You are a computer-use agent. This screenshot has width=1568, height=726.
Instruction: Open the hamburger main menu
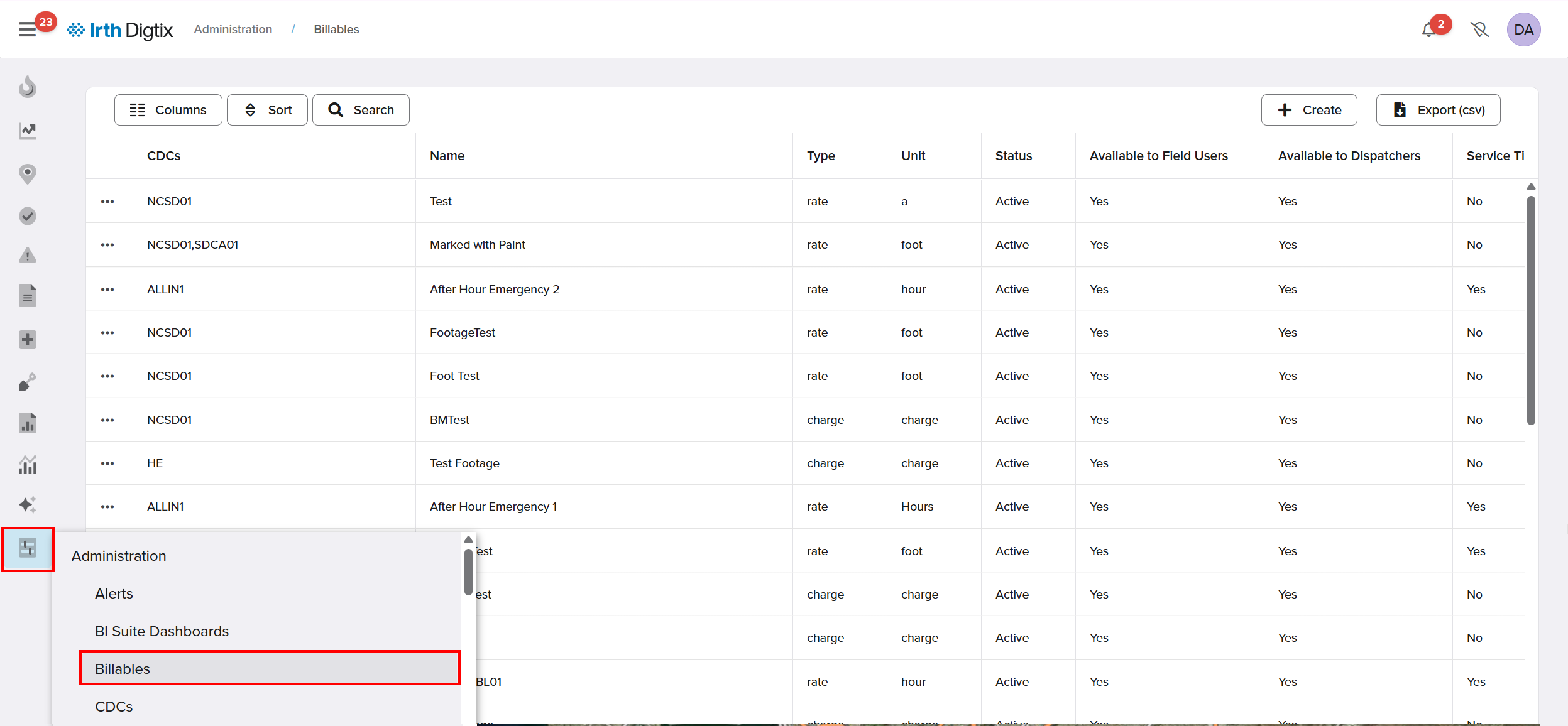click(x=27, y=30)
